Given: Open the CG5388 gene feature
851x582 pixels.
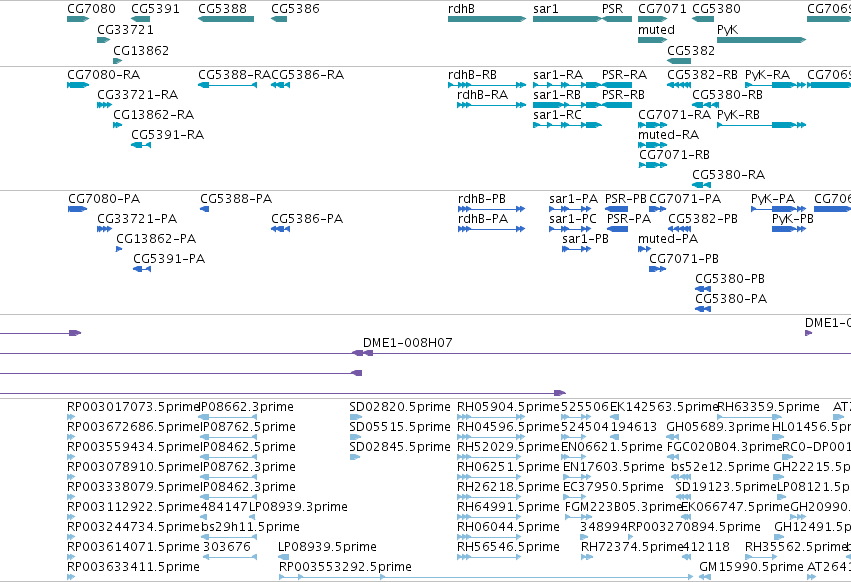Looking at the screenshot, I should (x=226, y=19).
